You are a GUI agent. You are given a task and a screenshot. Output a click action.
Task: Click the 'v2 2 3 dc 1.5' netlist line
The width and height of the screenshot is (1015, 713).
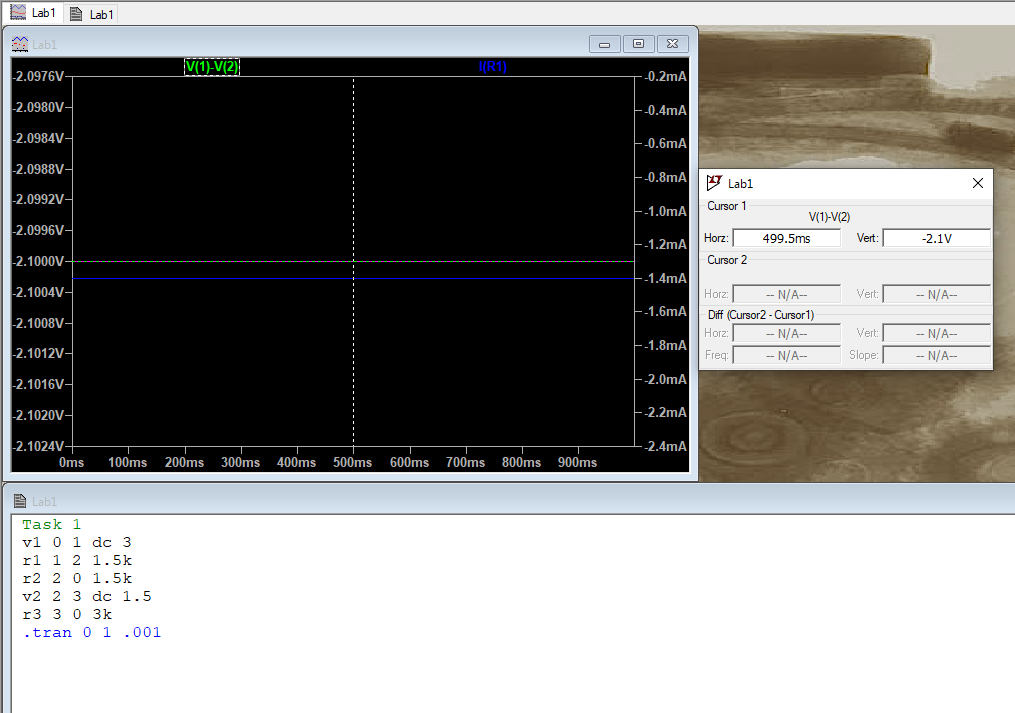point(87,596)
